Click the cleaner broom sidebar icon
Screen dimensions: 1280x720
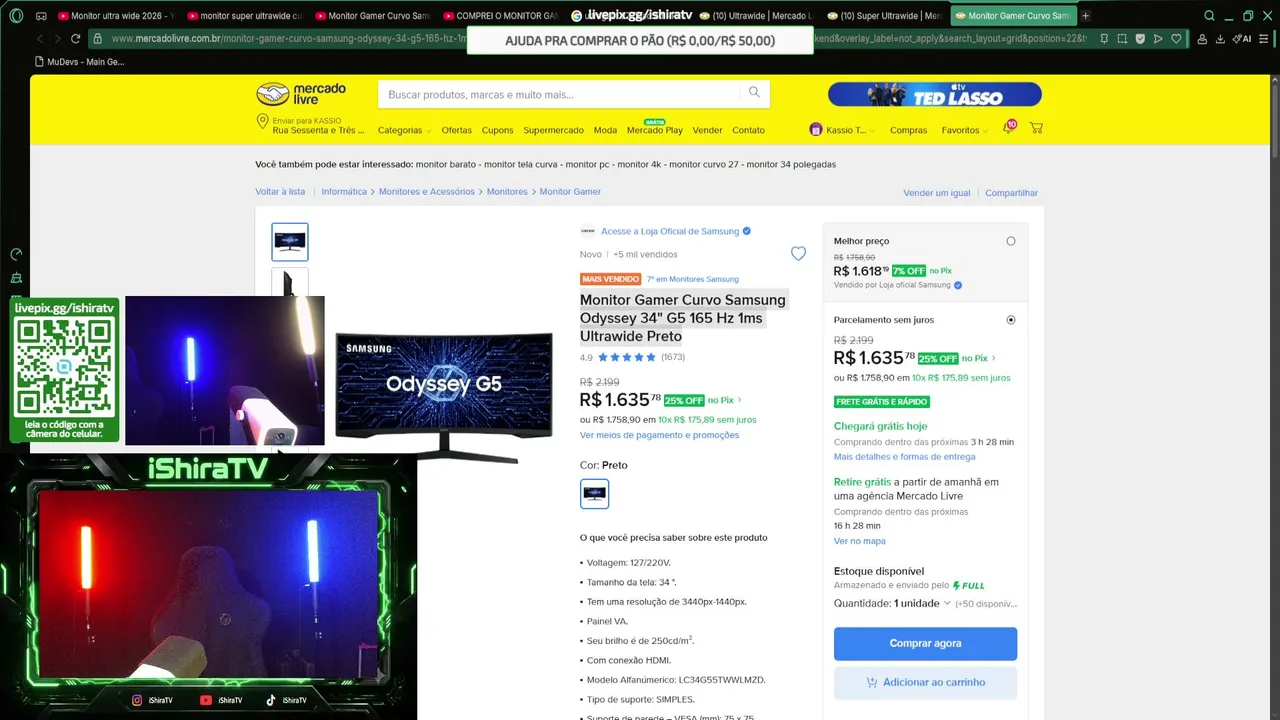click(x=16, y=278)
